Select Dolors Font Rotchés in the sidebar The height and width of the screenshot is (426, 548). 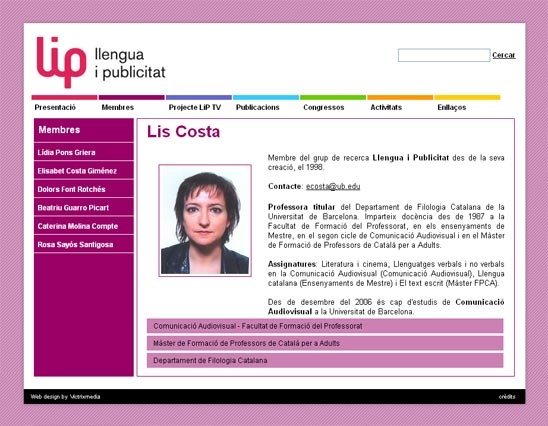coord(84,189)
